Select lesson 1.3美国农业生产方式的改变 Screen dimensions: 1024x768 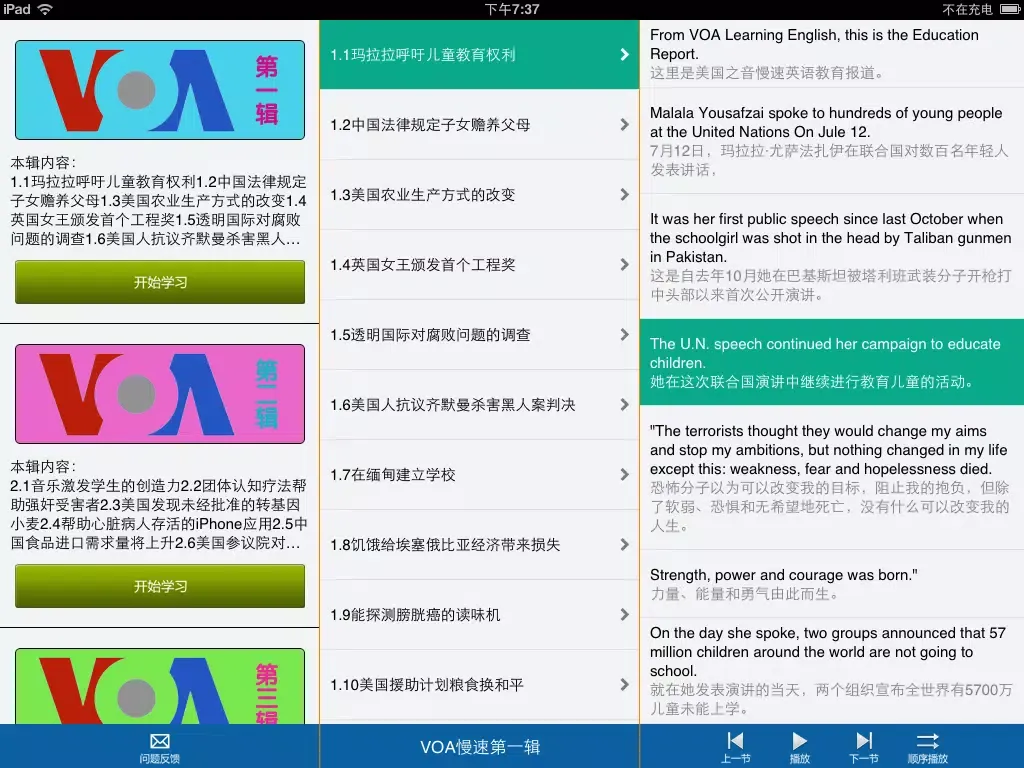(479, 195)
